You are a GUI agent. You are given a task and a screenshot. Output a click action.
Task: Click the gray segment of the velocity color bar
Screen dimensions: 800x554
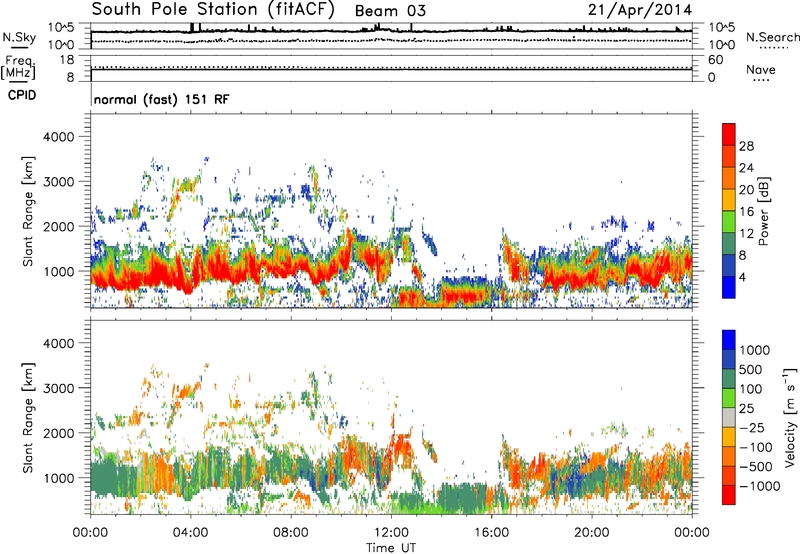(x=729, y=417)
